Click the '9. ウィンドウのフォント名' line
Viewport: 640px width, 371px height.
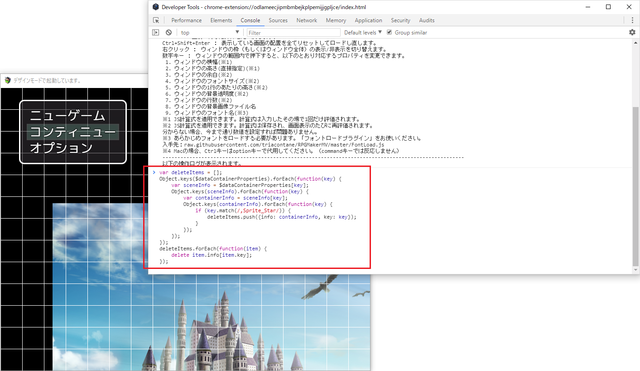click(x=207, y=113)
